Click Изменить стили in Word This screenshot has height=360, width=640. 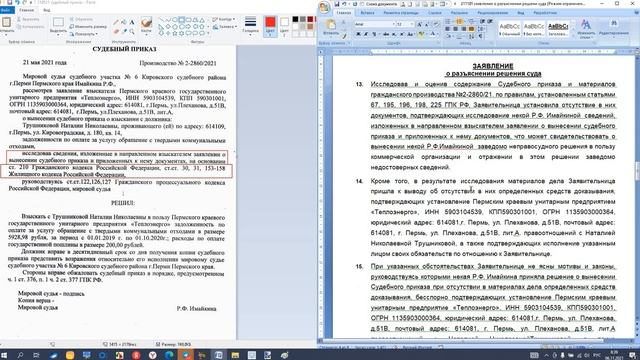click(x=586, y=29)
